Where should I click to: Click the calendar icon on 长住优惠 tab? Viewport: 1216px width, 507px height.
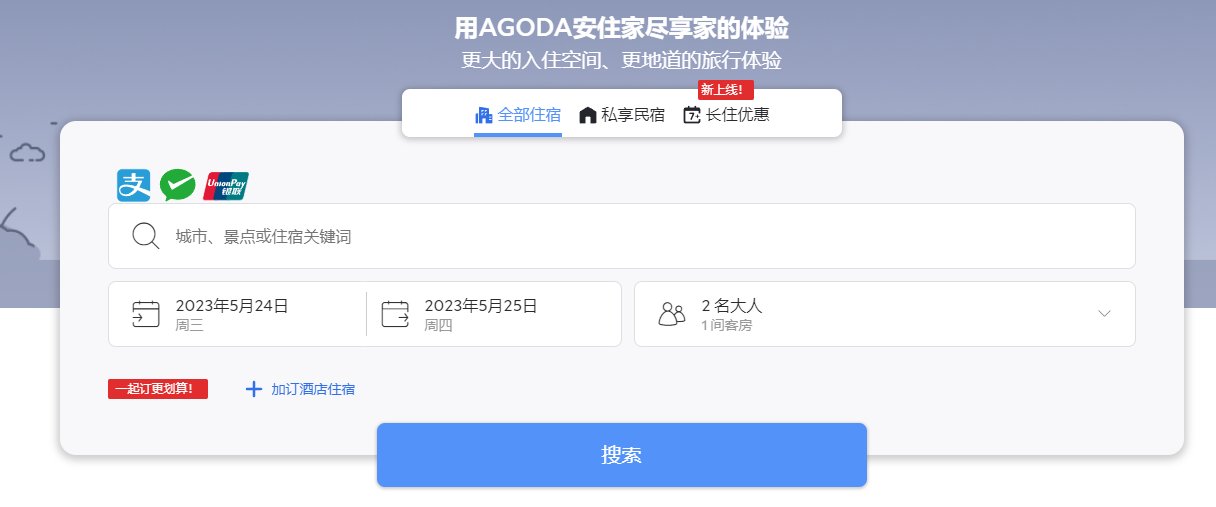click(x=692, y=115)
